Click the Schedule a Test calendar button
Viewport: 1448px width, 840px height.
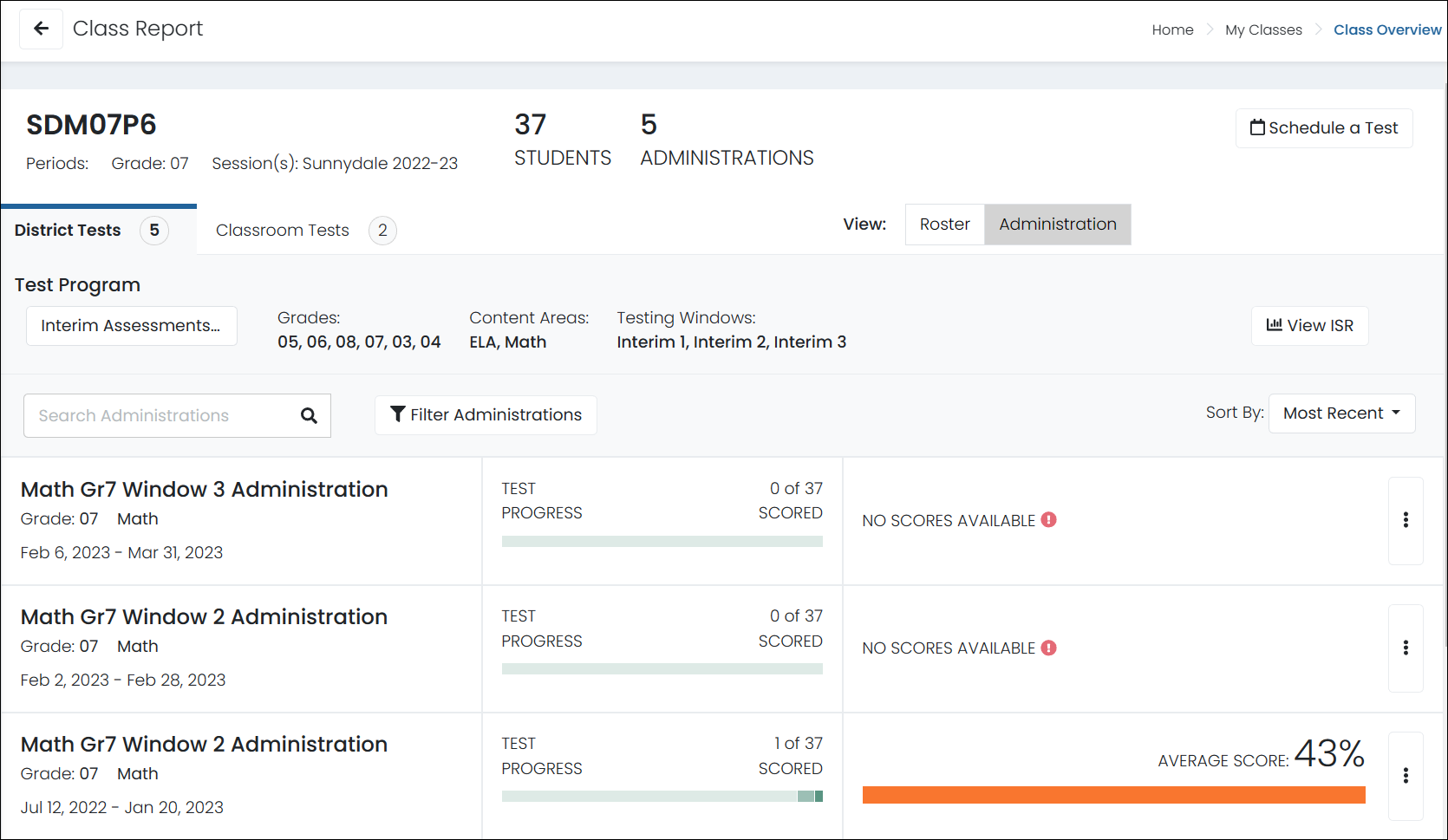click(1323, 128)
